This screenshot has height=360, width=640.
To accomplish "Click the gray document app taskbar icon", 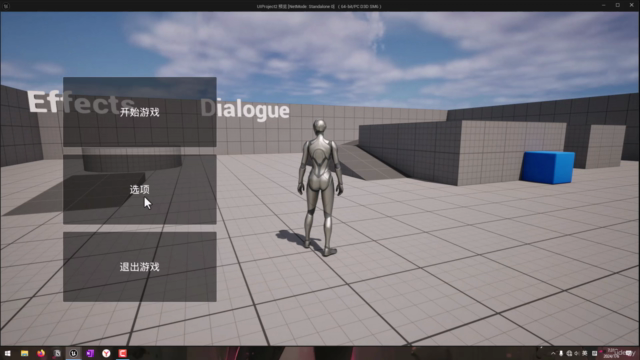I will [x=57, y=353].
